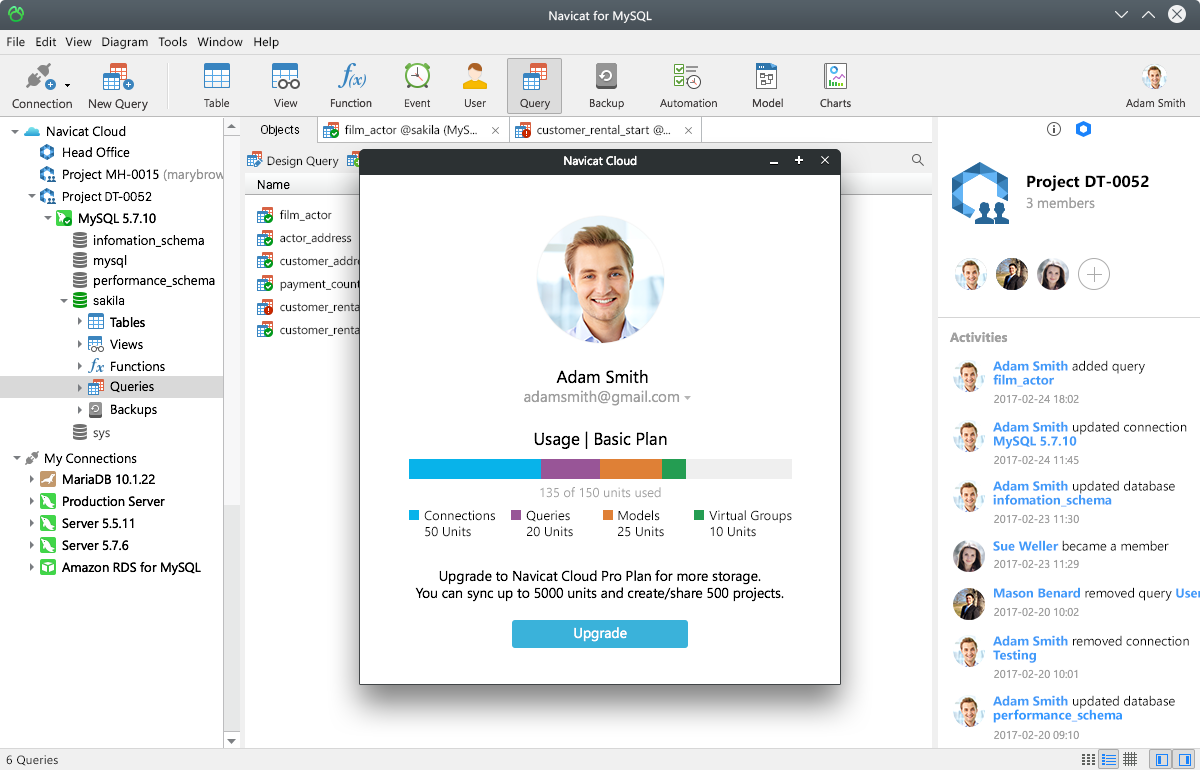This screenshot has width=1200, height=770.
Task: Switch to detail list view in status bar
Action: click(x=1108, y=760)
